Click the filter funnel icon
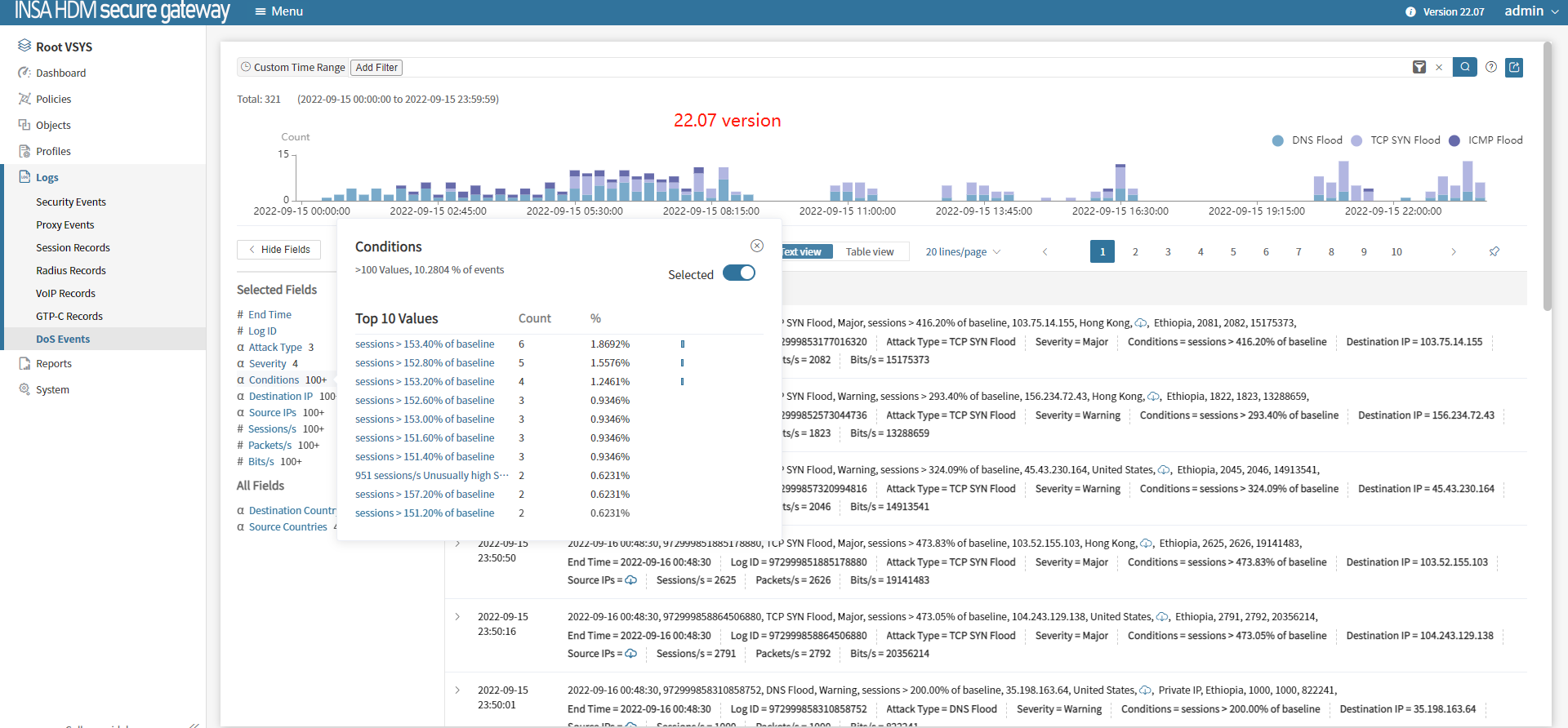Viewport: 1568px width, 728px height. click(x=1419, y=67)
